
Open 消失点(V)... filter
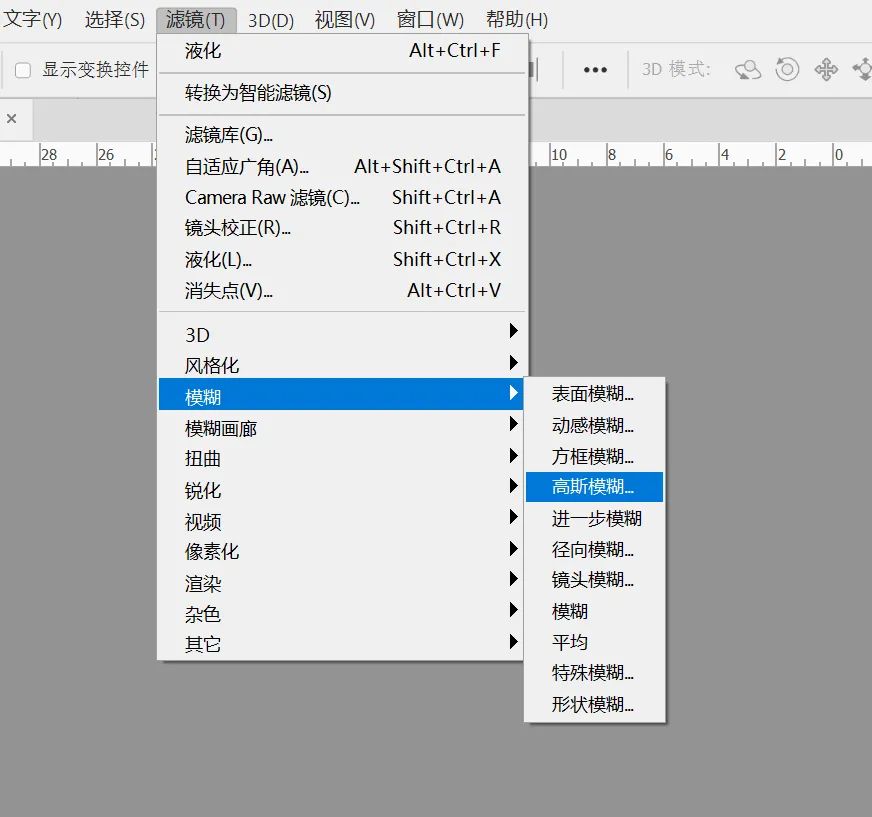[x=342, y=290]
